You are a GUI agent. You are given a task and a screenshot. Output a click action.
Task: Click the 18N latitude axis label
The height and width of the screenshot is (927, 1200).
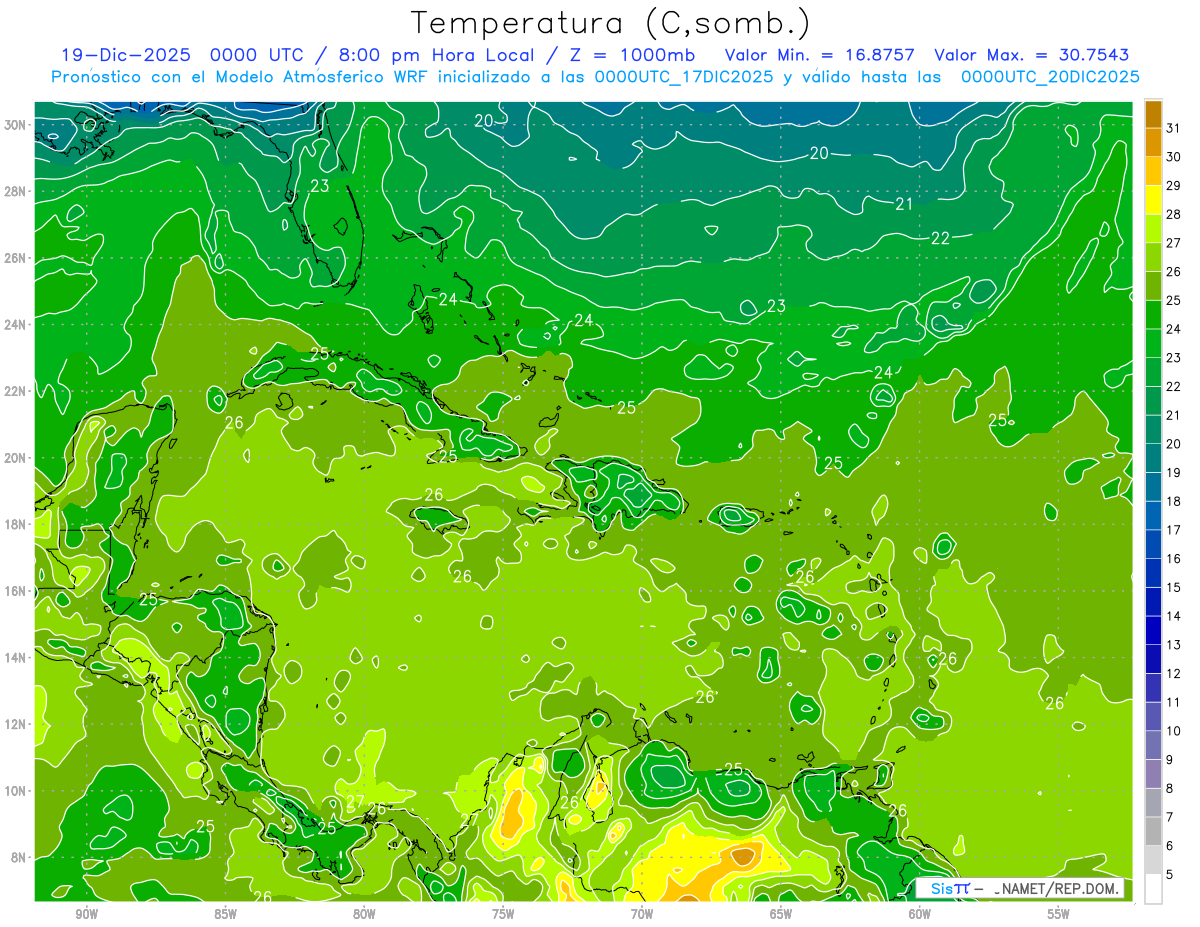tap(15, 524)
